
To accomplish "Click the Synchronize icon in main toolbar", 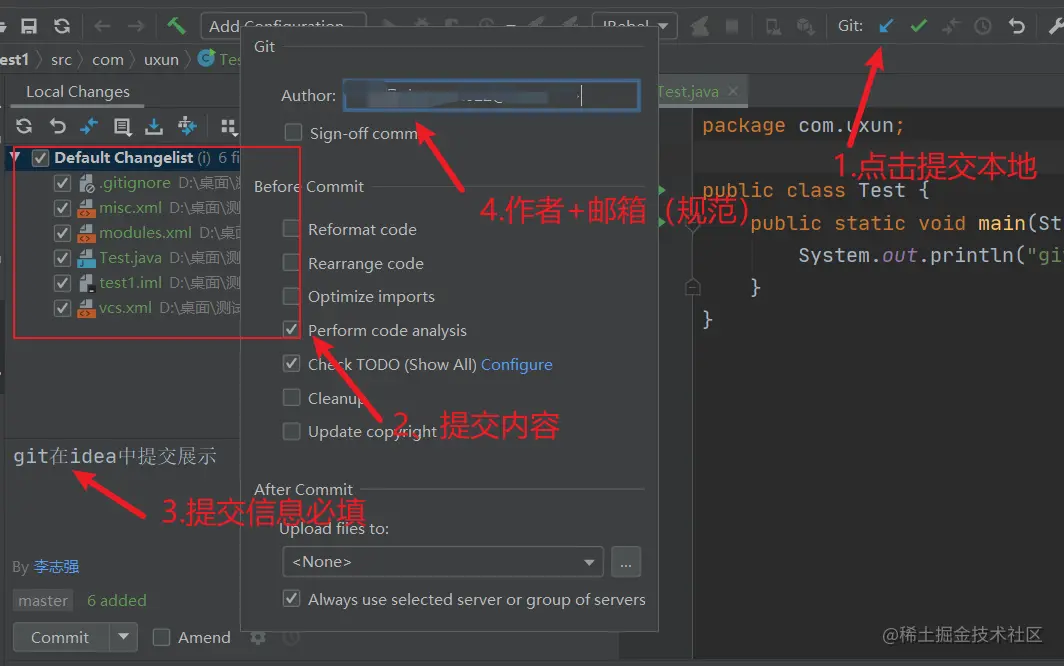I will [62, 26].
